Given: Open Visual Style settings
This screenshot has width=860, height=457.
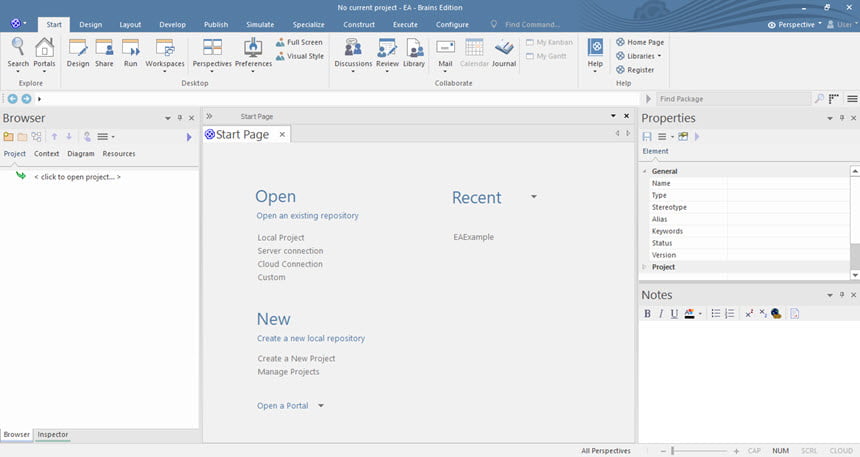Looking at the screenshot, I should tap(299, 56).
